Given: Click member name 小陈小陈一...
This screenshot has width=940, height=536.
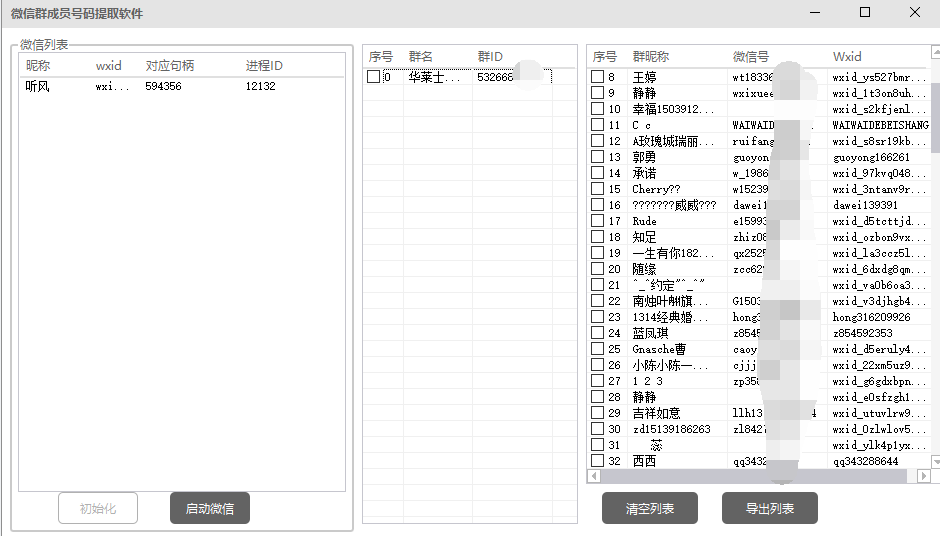Looking at the screenshot, I should [670, 365].
